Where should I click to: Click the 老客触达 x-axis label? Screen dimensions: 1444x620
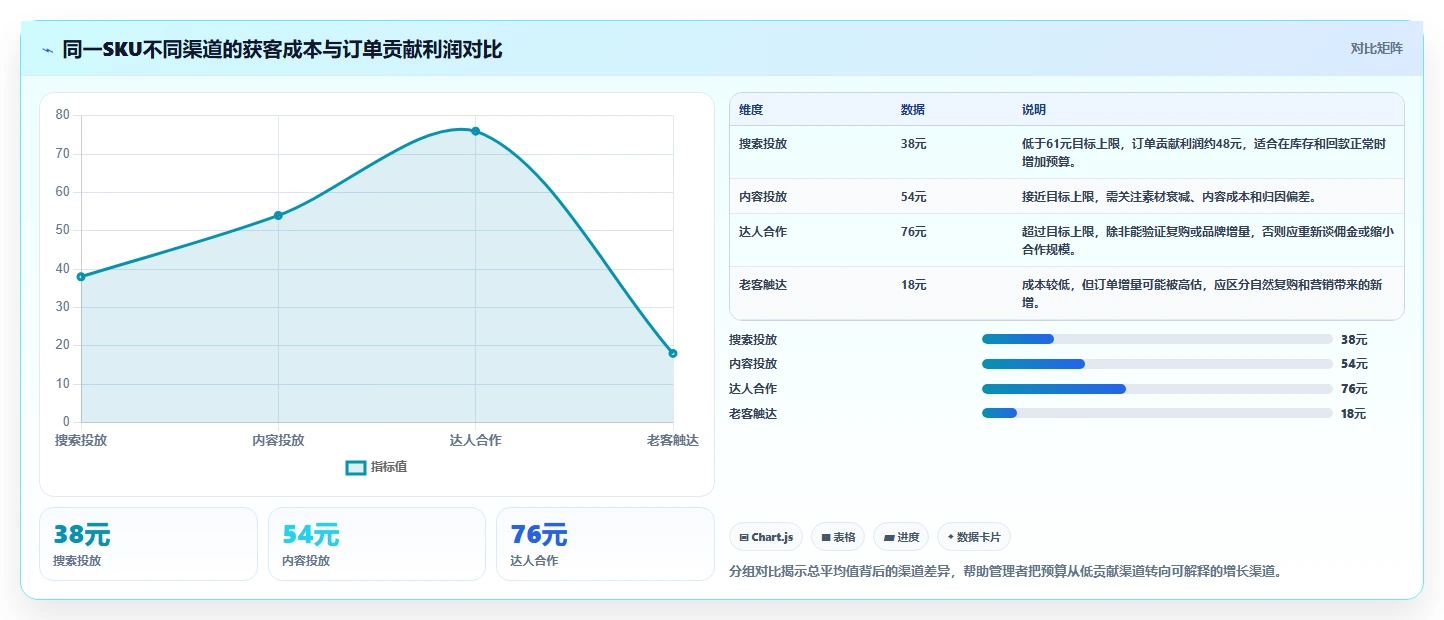tap(672, 440)
